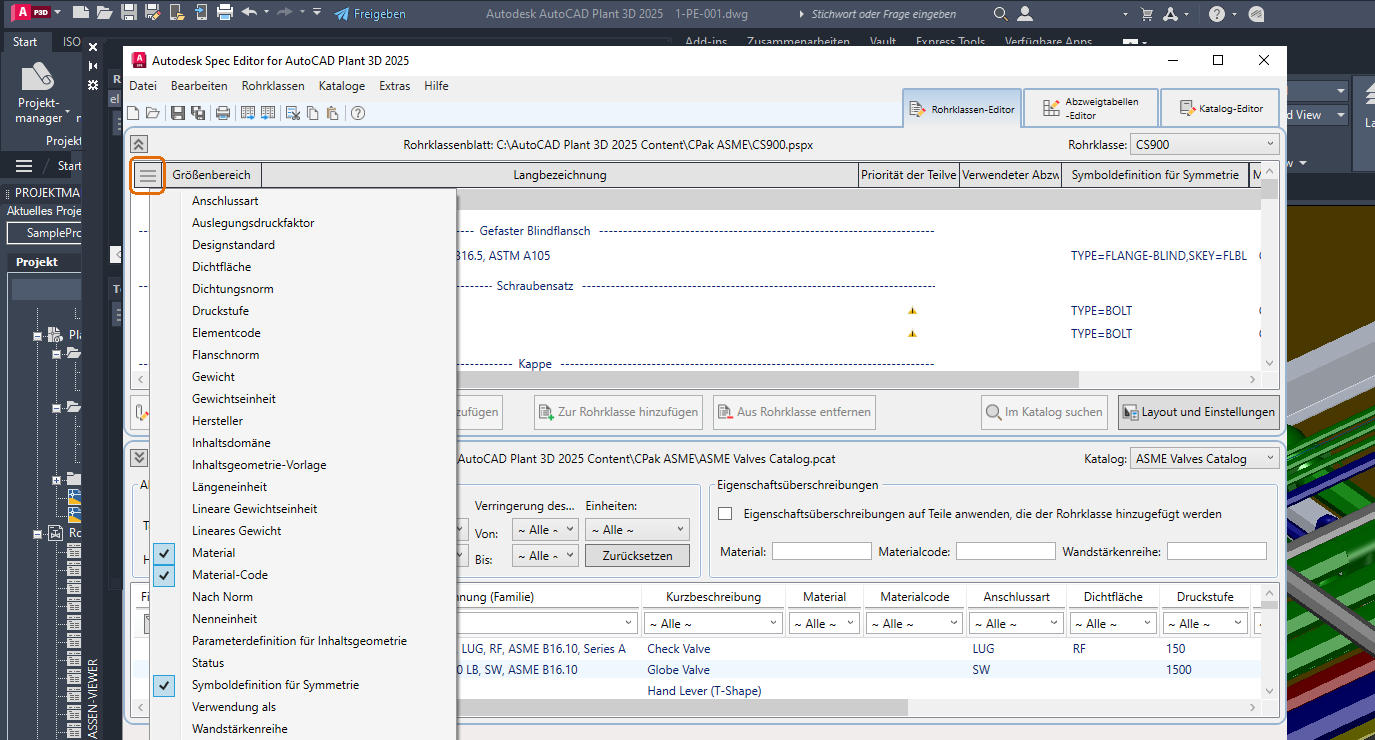Open the Bearbeiten menu
1375x740 pixels.
(x=199, y=86)
